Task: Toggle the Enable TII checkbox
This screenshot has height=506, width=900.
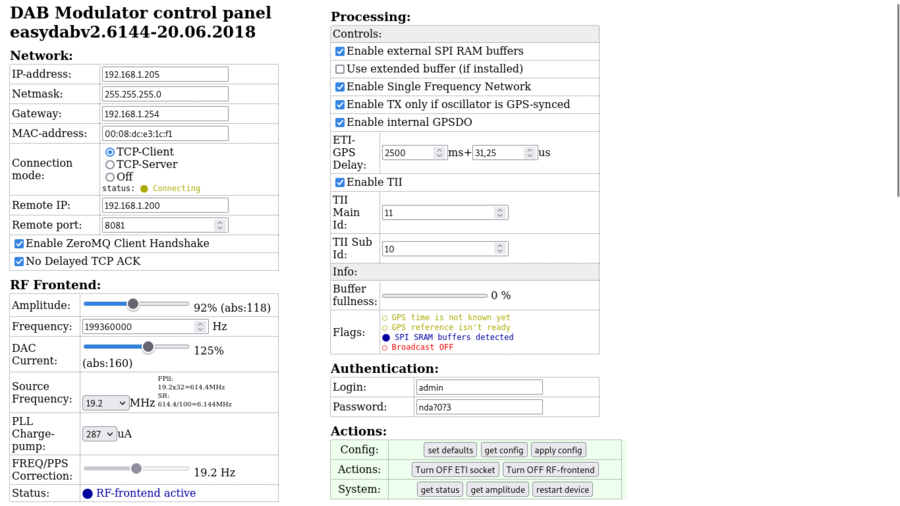Action: click(340, 182)
